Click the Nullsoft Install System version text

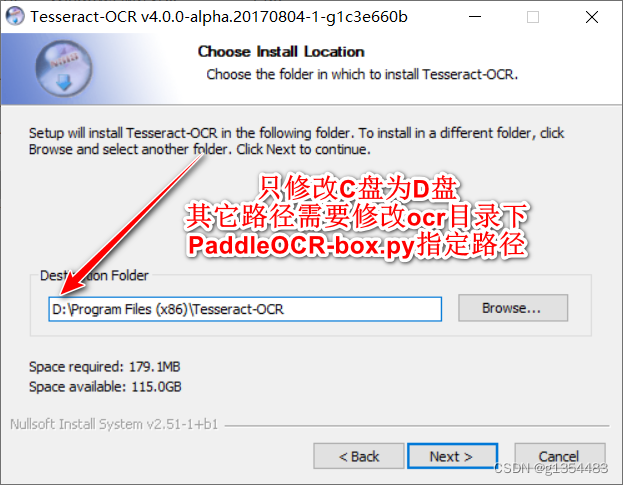(114, 424)
